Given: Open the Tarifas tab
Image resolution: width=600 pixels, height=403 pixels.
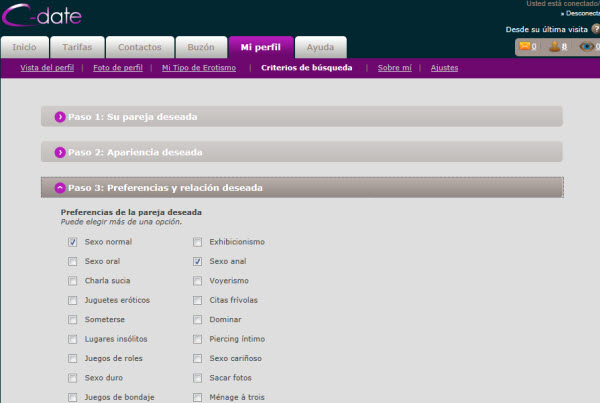Looking at the screenshot, I should pyautogui.click(x=77, y=47).
